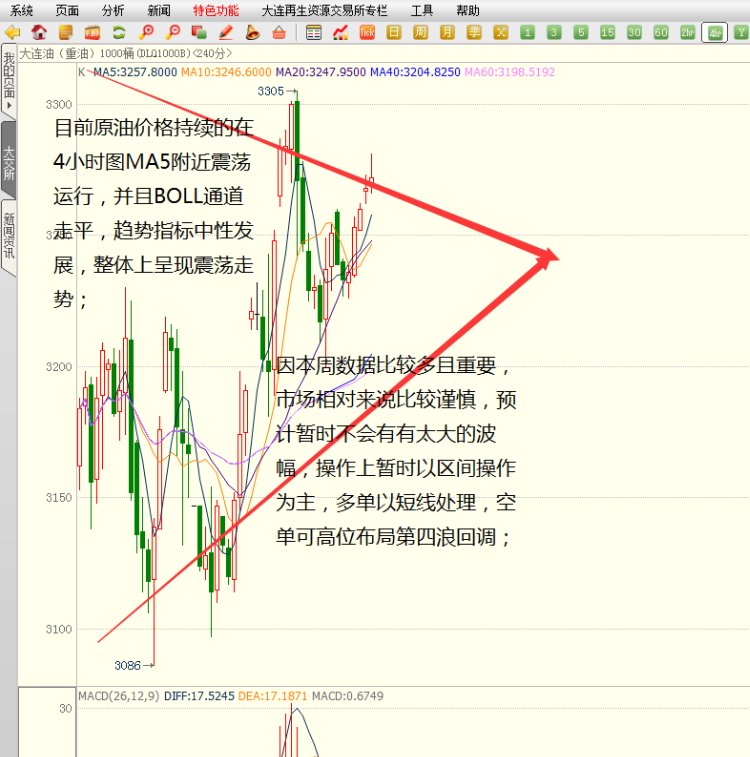
Task: Select the red pencil drawing tool
Action: (x=225, y=33)
